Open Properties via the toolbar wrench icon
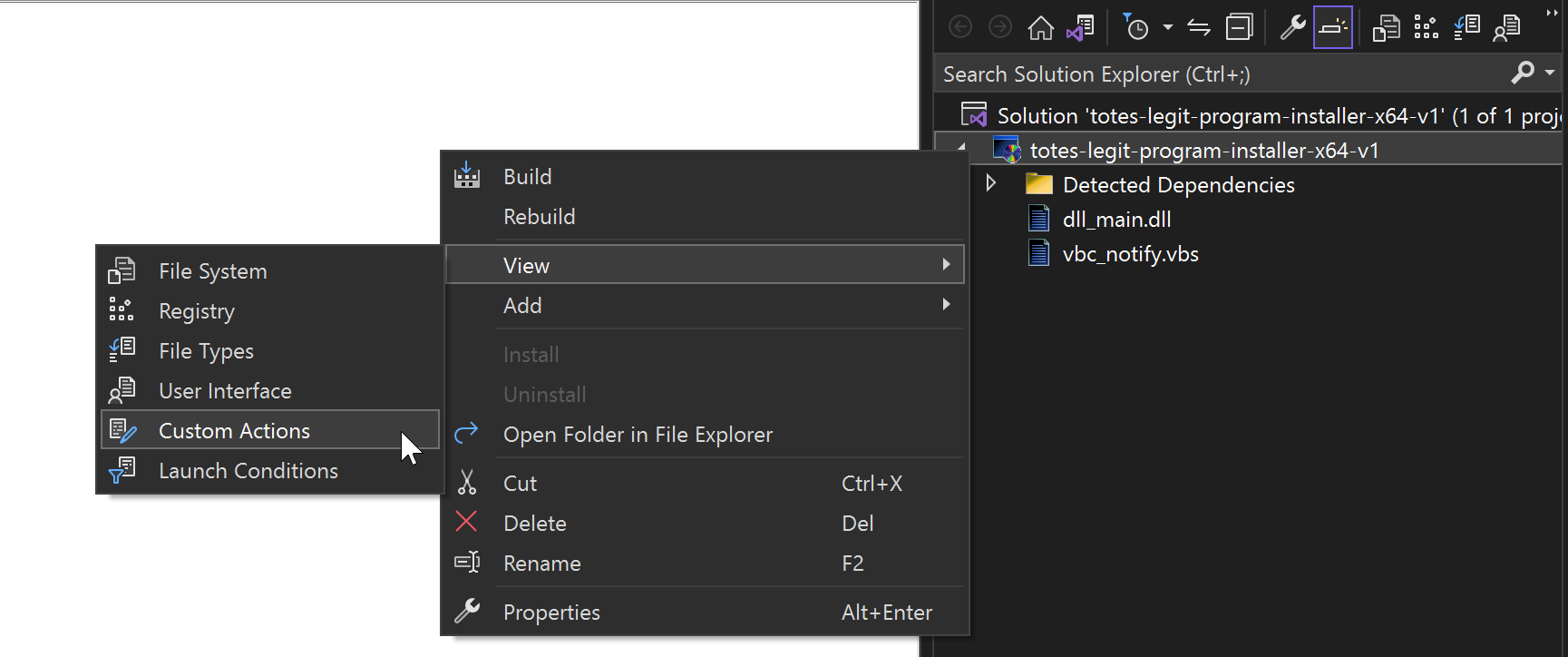 coord(1292,28)
